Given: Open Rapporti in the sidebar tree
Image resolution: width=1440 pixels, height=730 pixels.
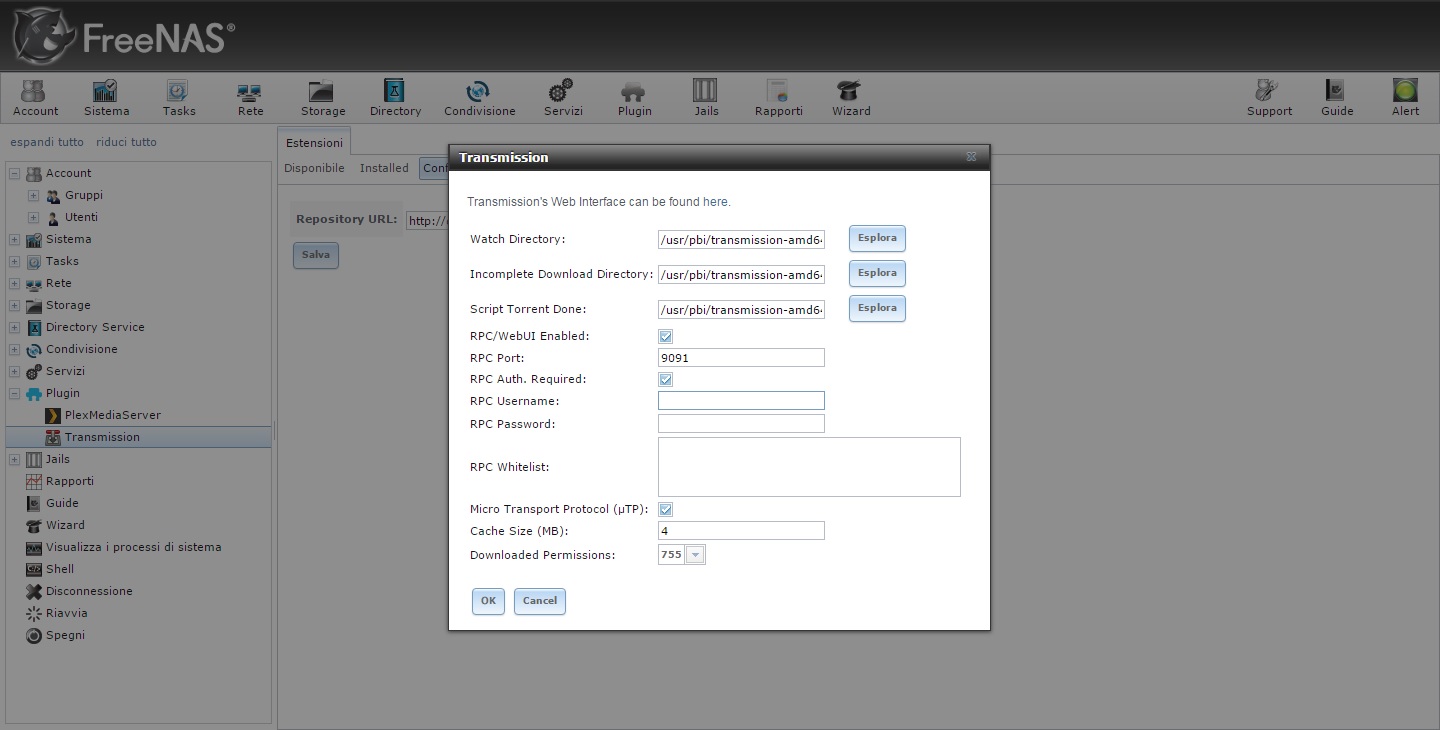Looking at the screenshot, I should pyautogui.click(x=69, y=481).
